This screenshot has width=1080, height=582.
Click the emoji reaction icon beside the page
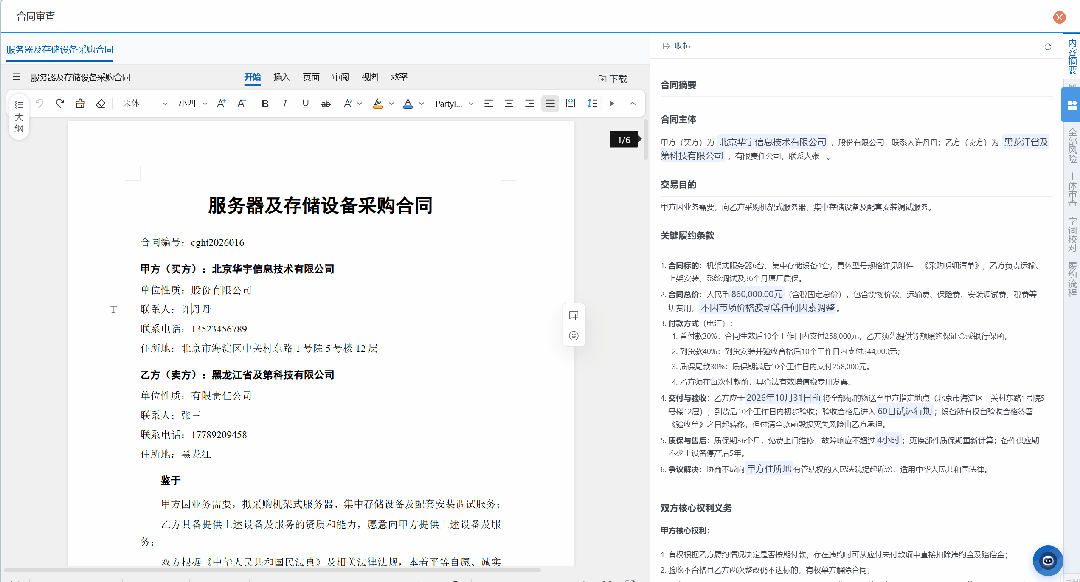[573, 336]
